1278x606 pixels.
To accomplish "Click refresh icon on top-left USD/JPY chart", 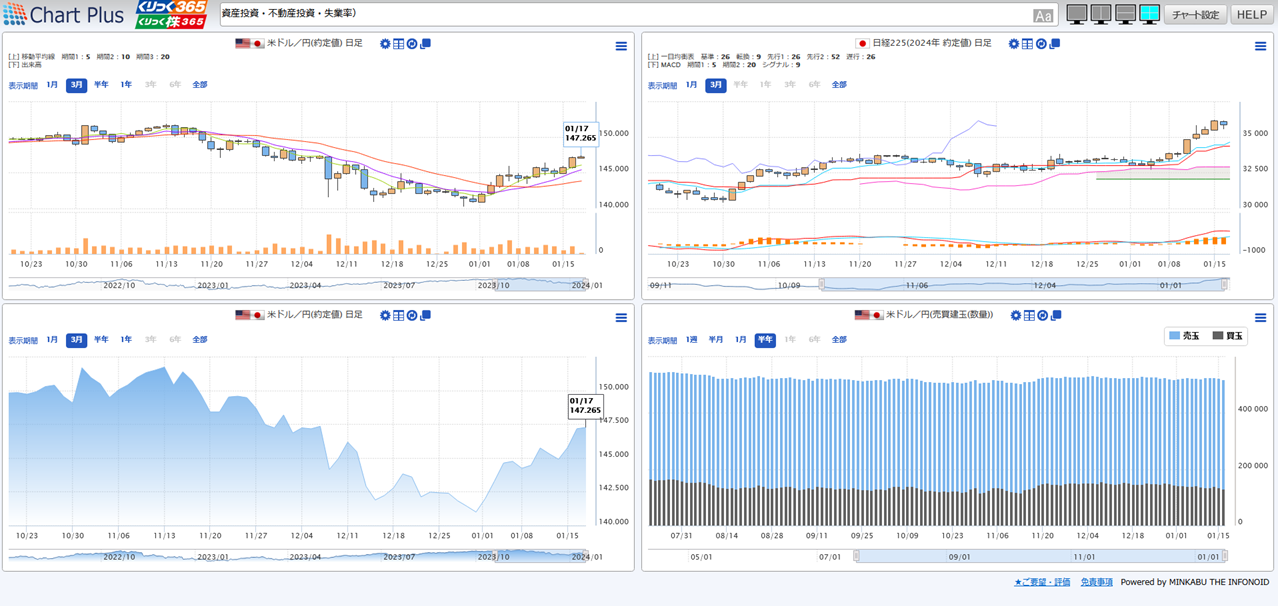I will [411, 44].
